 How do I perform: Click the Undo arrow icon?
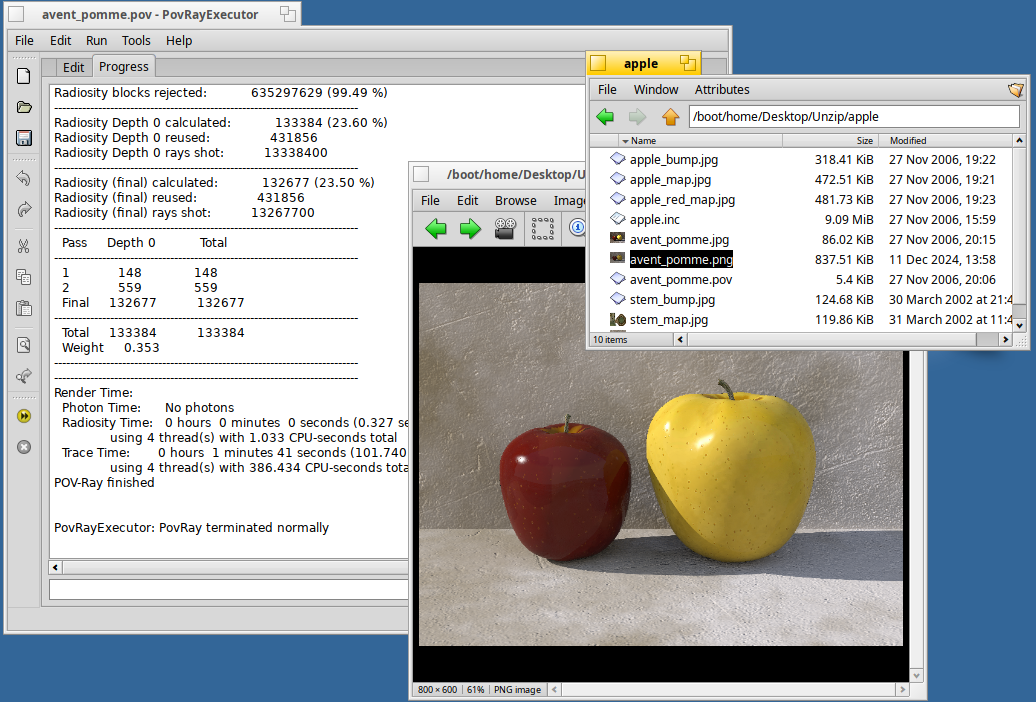pos(24,178)
